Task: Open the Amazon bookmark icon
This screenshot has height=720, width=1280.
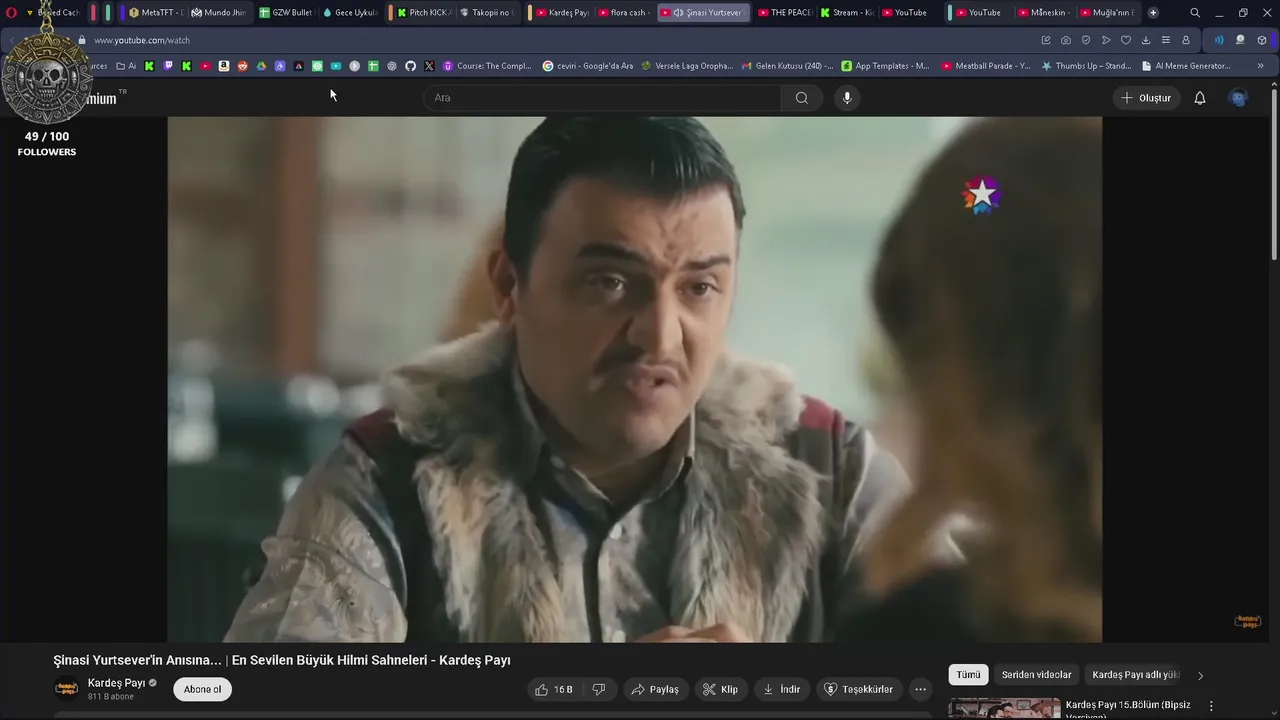Action: (x=224, y=66)
